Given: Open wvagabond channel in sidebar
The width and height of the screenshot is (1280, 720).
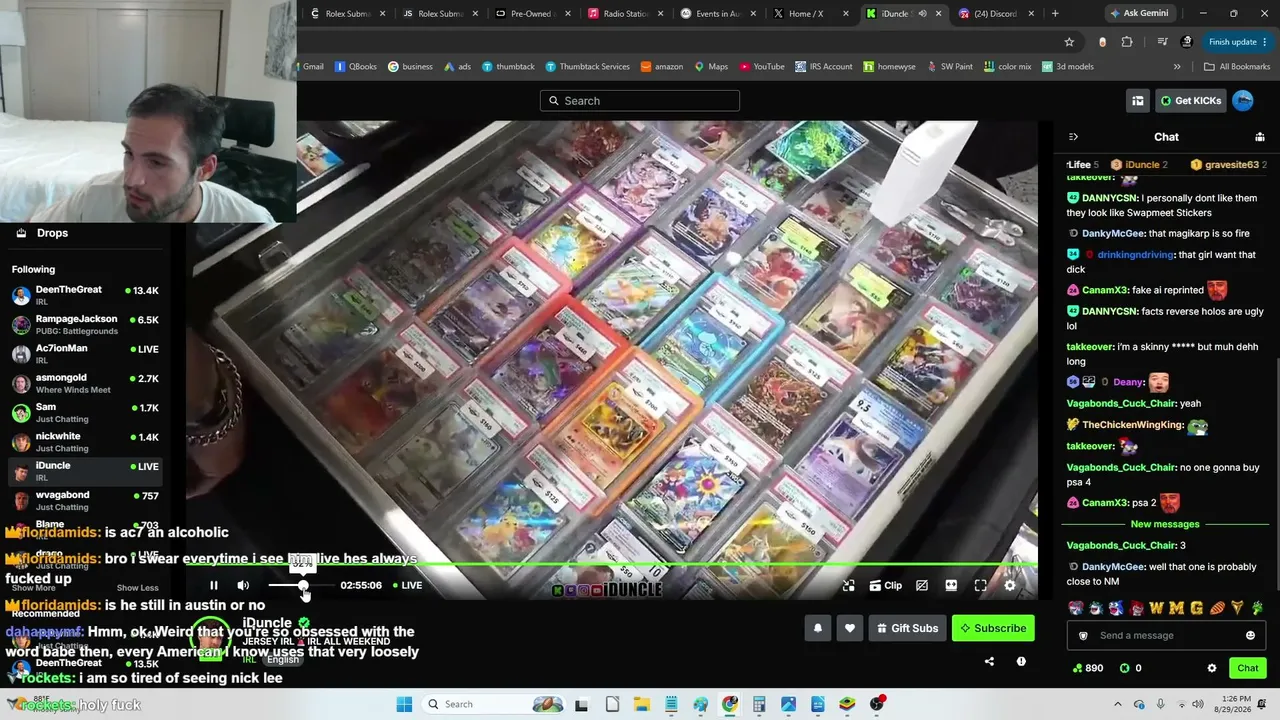Looking at the screenshot, I should (x=86, y=500).
